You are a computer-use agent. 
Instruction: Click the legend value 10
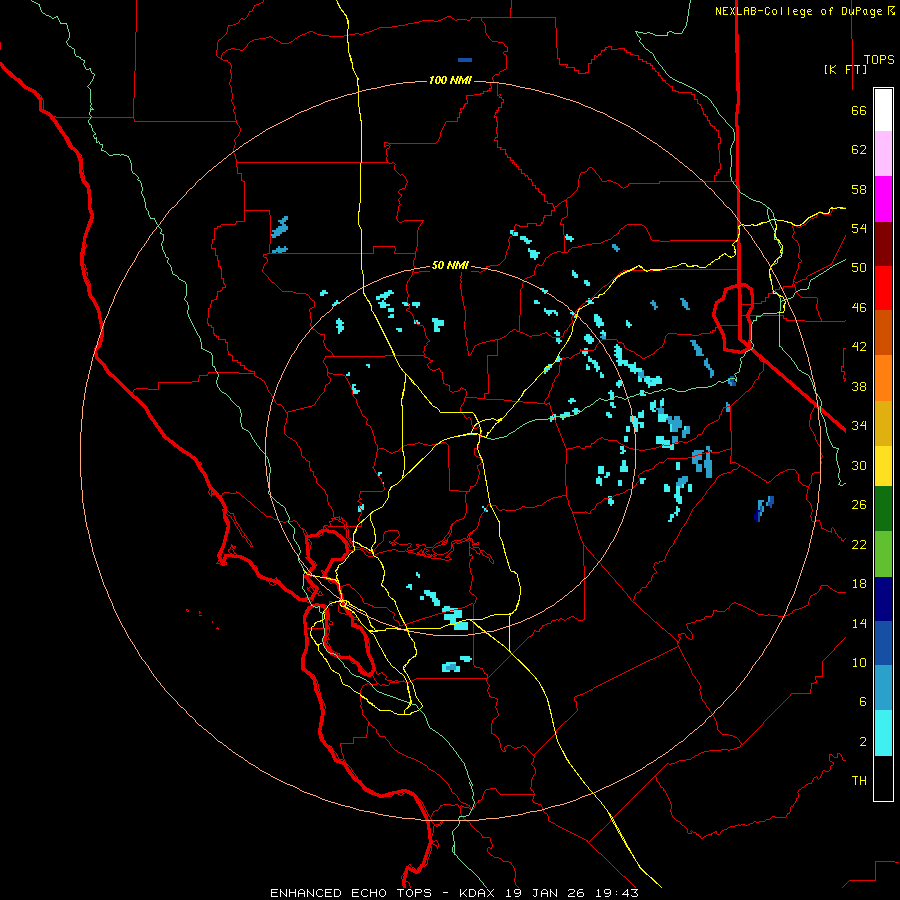click(859, 662)
